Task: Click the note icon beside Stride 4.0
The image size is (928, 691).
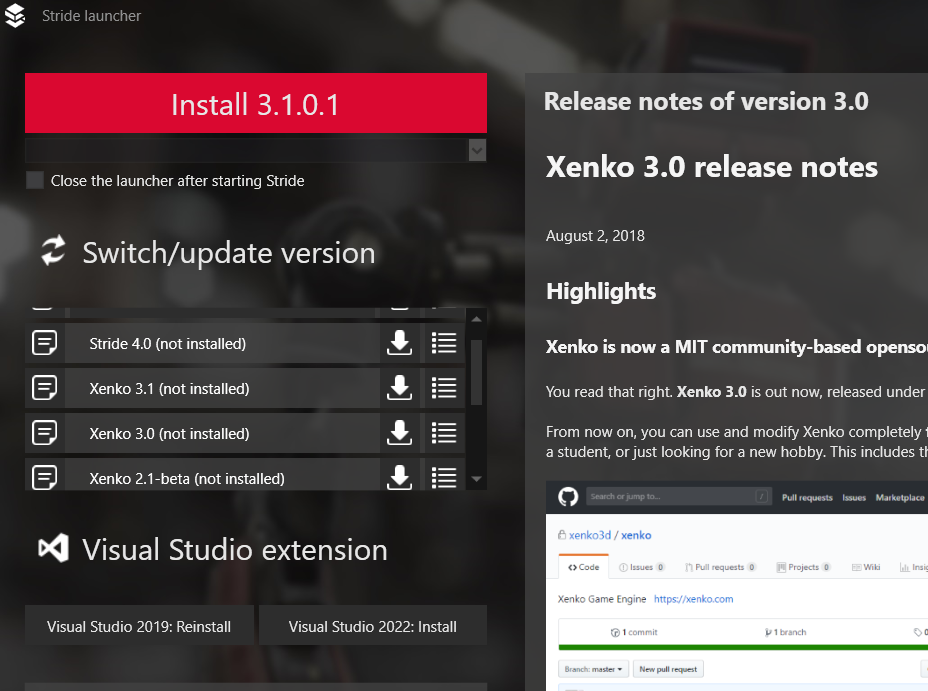Action: pyautogui.click(x=44, y=343)
